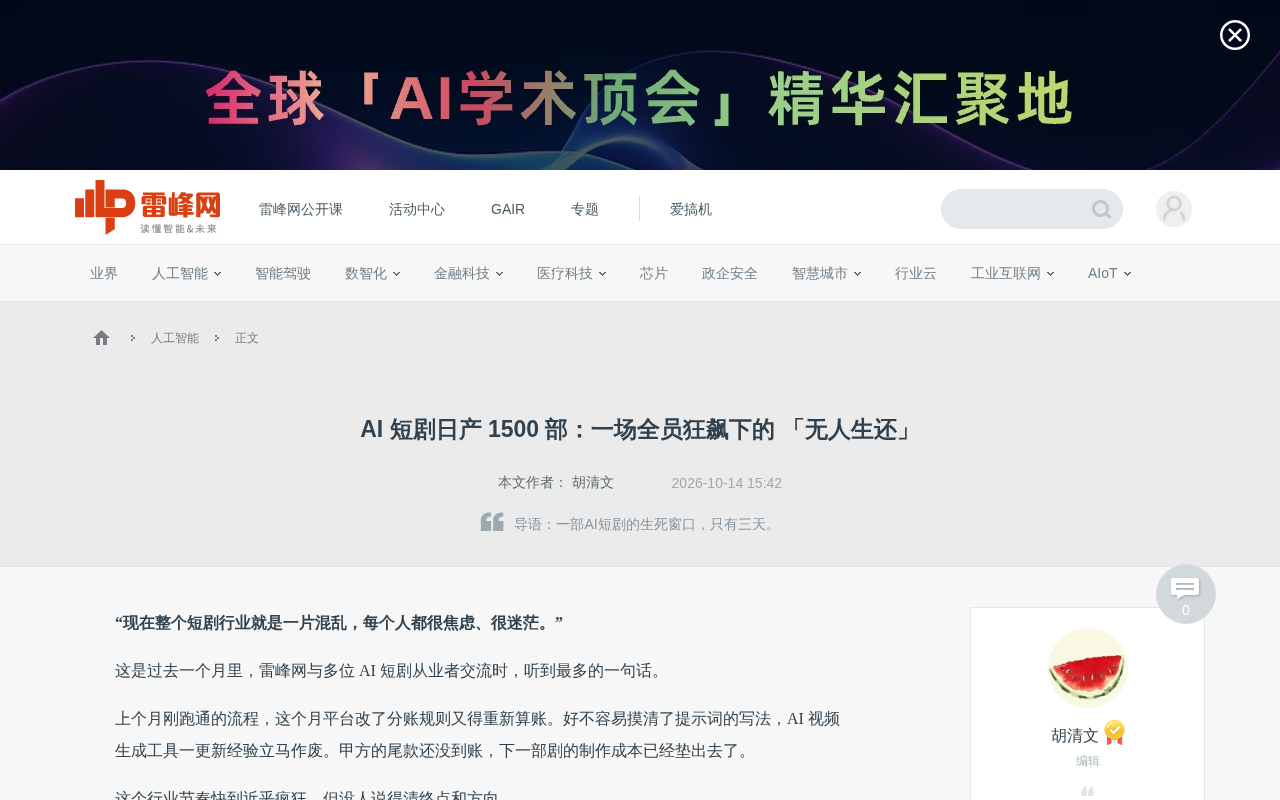
Task: Click author name 胡清文 in sidebar card
Action: coord(1075,736)
